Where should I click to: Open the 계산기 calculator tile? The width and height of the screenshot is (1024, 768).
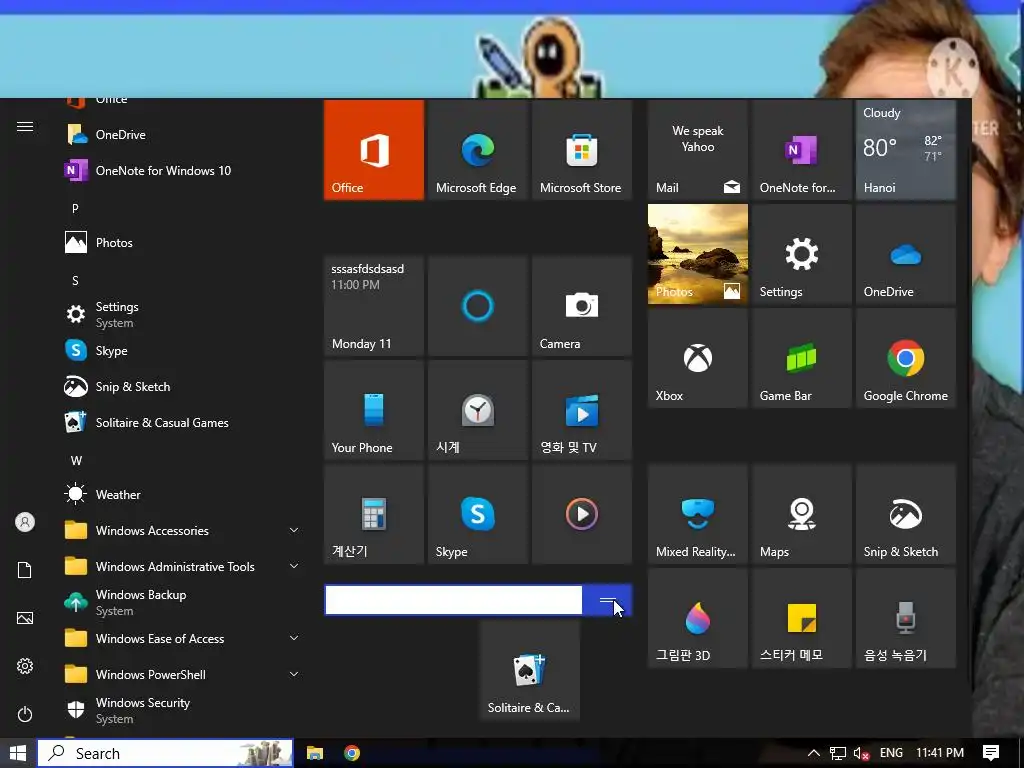(x=374, y=514)
